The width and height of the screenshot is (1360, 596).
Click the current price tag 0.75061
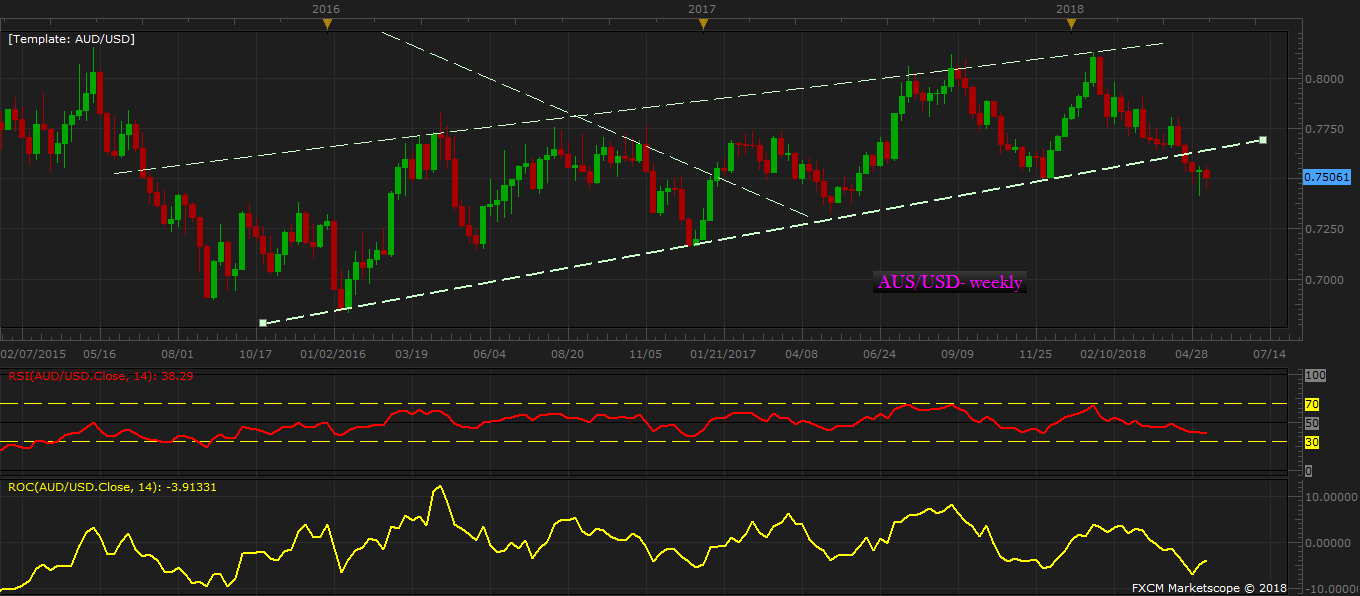[x=1328, y=176]
